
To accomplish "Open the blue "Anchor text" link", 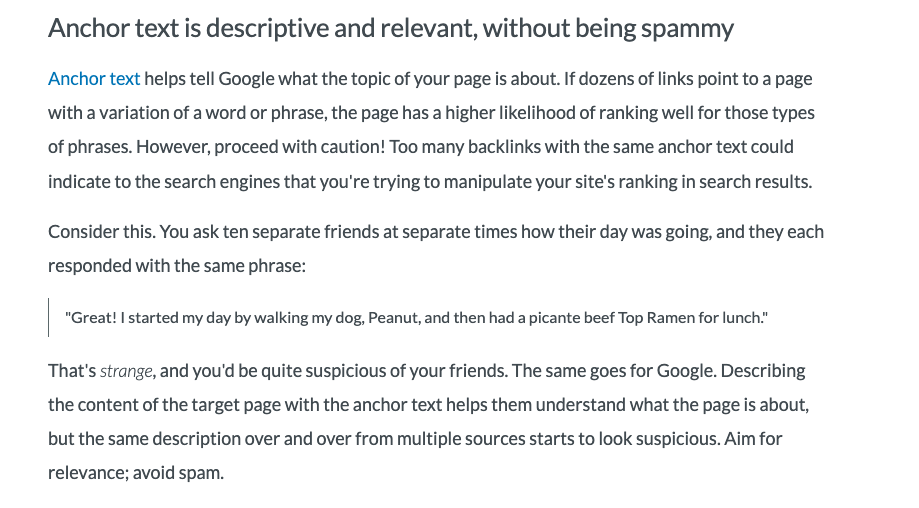I will 94,78.
